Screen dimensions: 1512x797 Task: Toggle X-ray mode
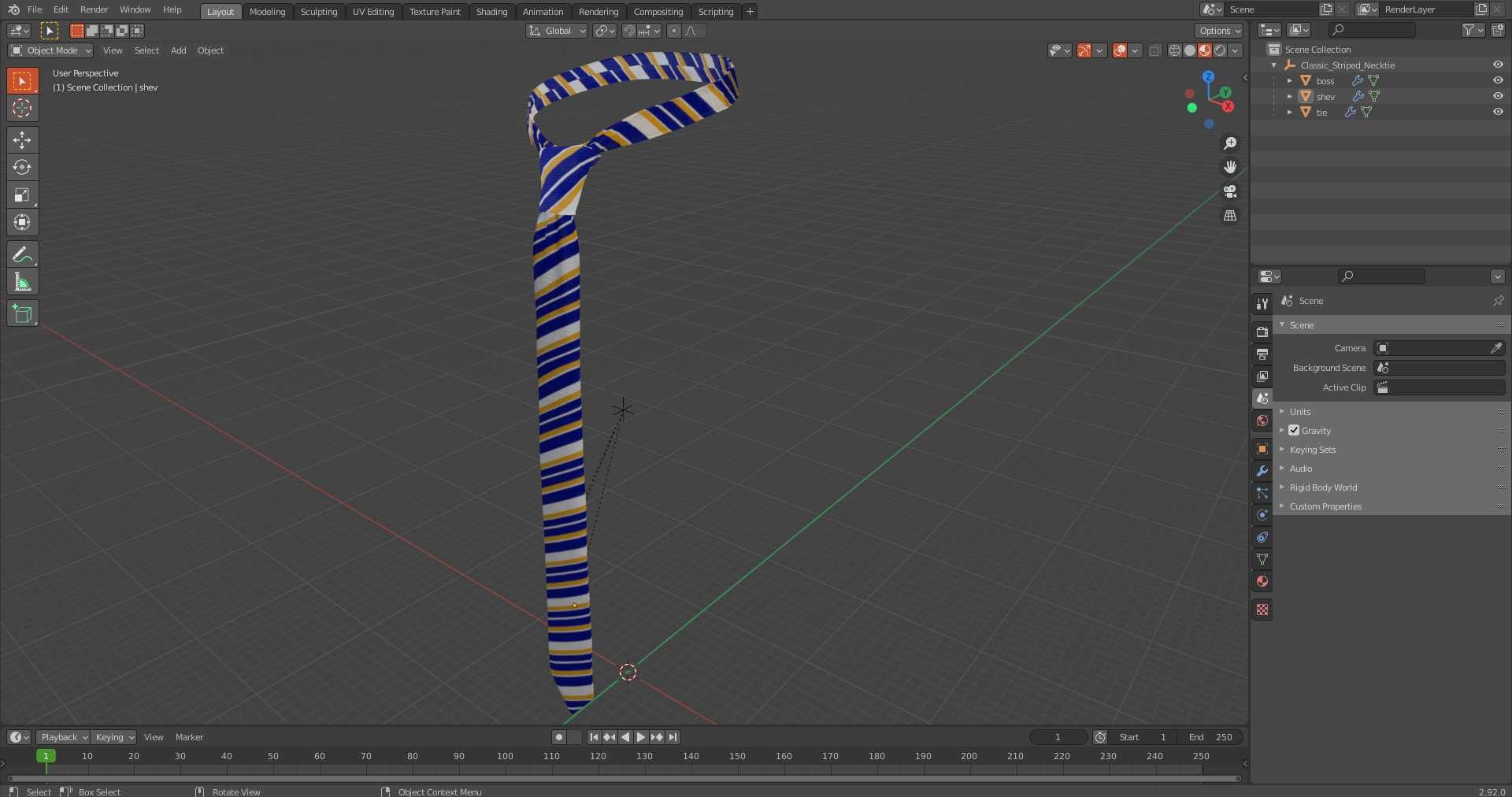pos(1154,50)
